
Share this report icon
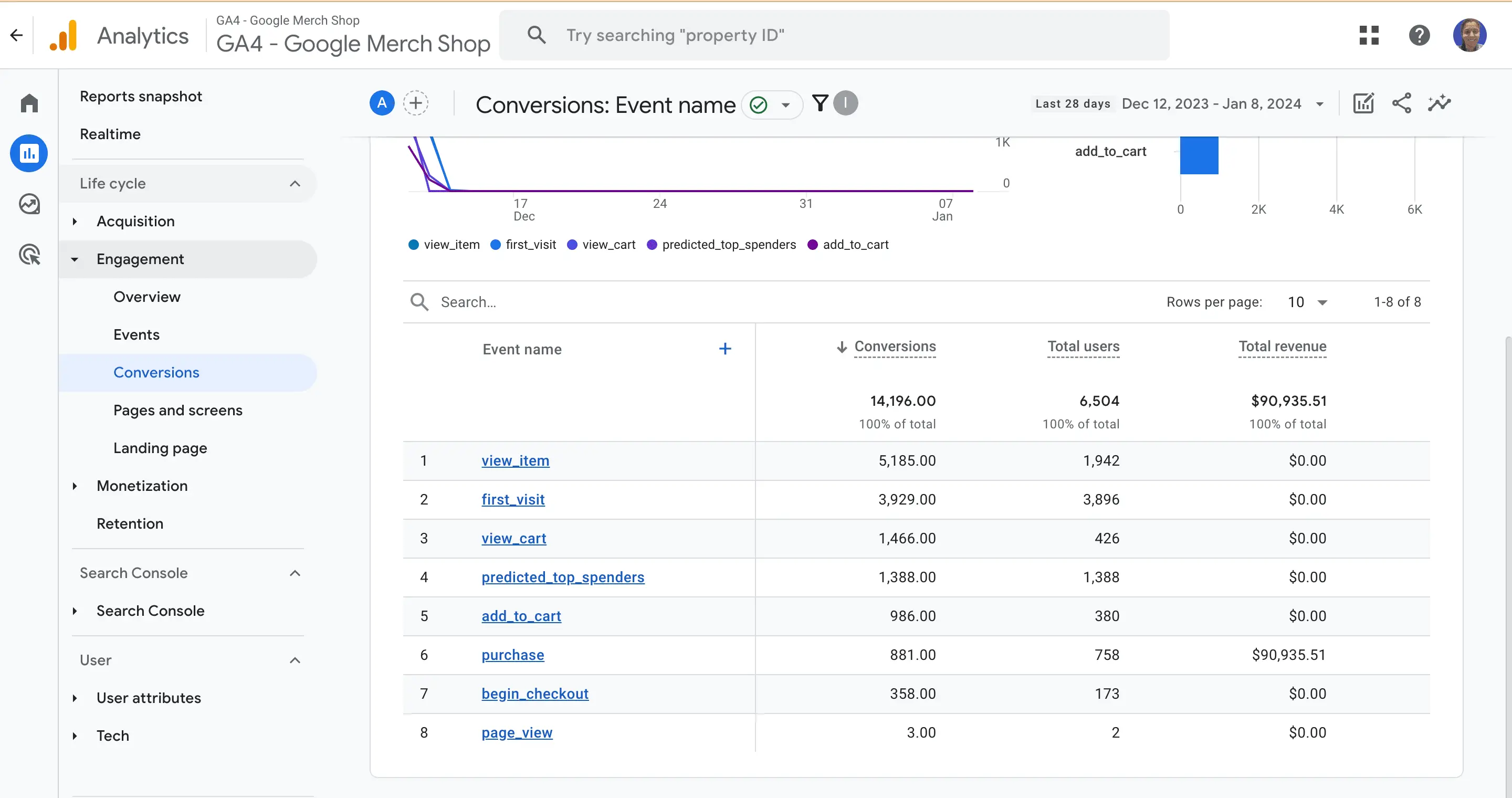(x=1401, y=103)
